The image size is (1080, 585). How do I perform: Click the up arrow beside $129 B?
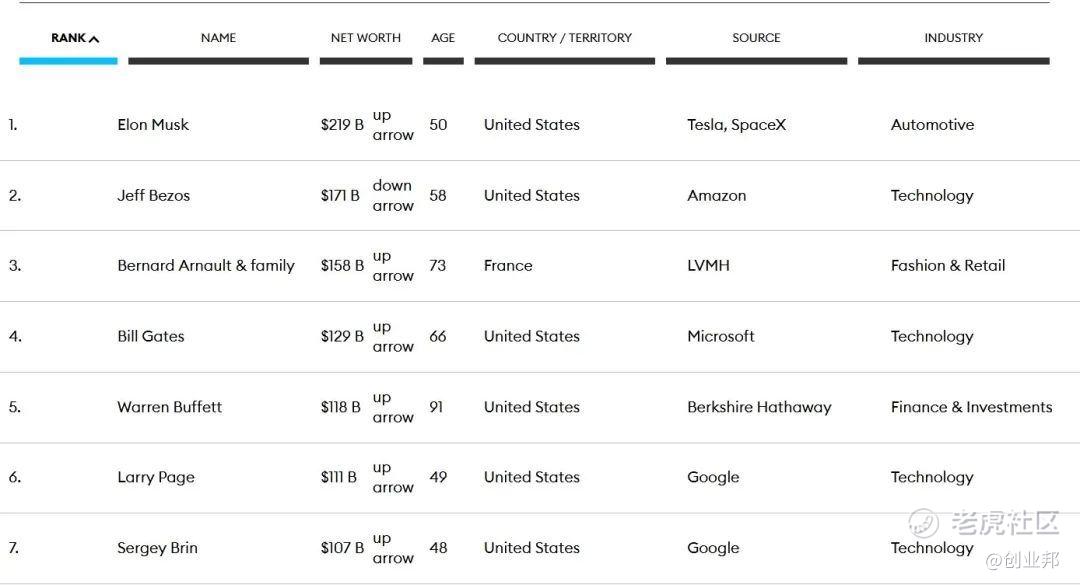click(392, 337)
